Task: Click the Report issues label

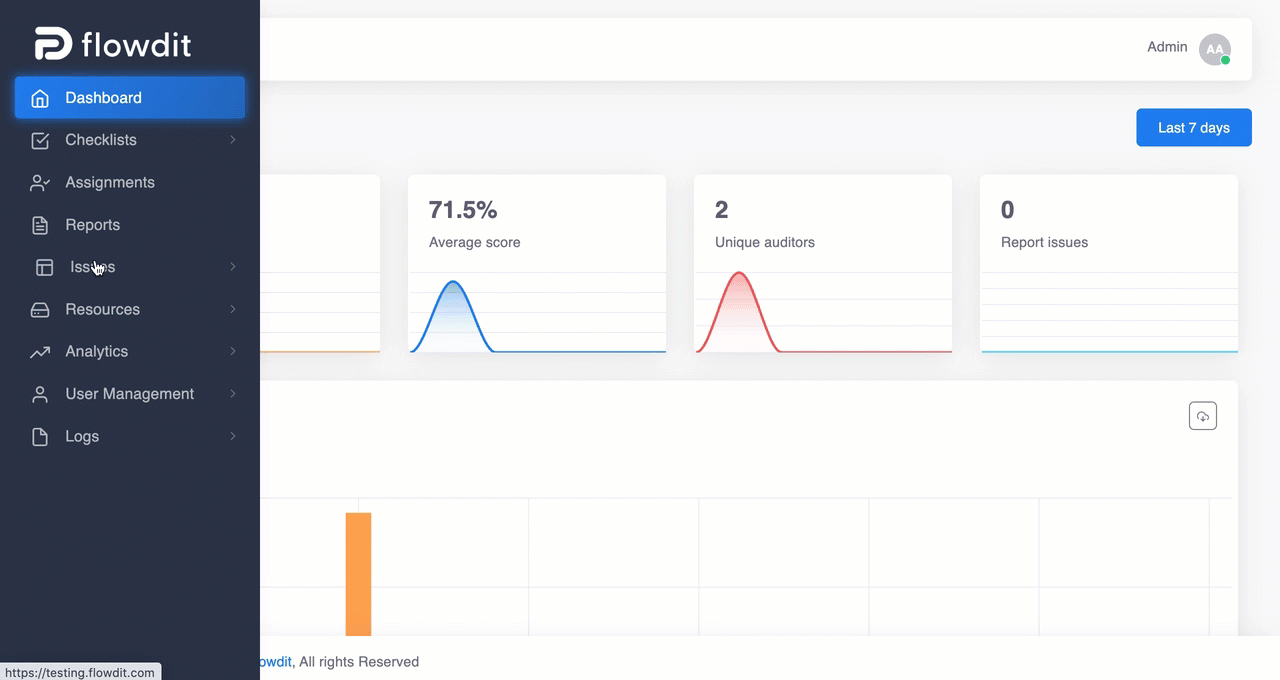Action: (1044, 242)
